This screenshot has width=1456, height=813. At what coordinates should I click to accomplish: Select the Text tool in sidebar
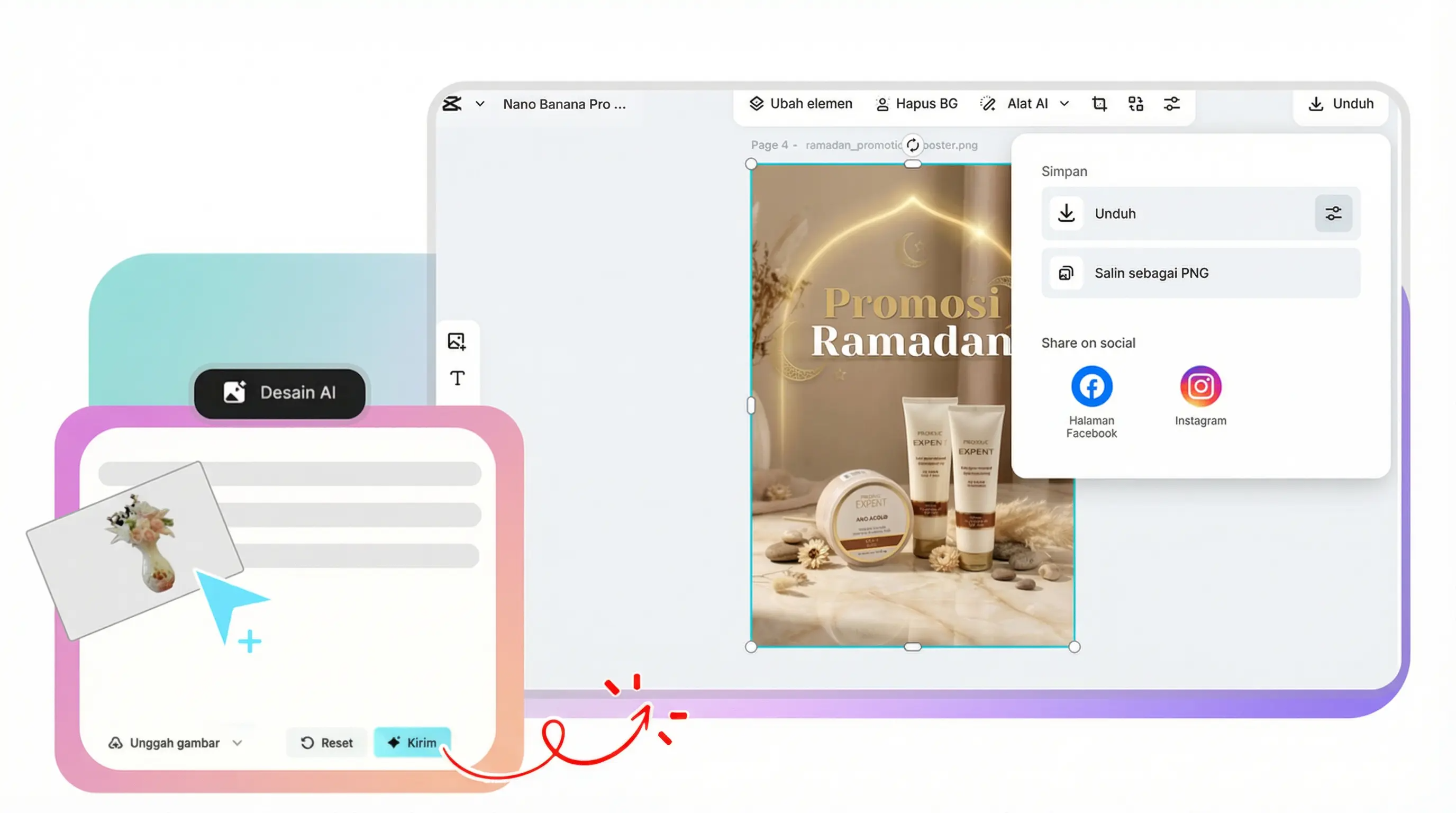457,378
